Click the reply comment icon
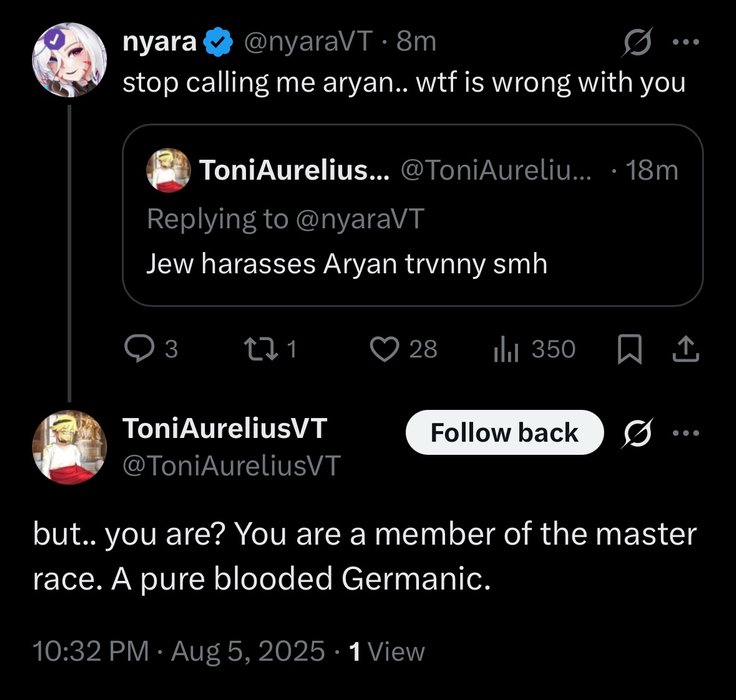This screenshot has height=700, width=736. point(137,348)
